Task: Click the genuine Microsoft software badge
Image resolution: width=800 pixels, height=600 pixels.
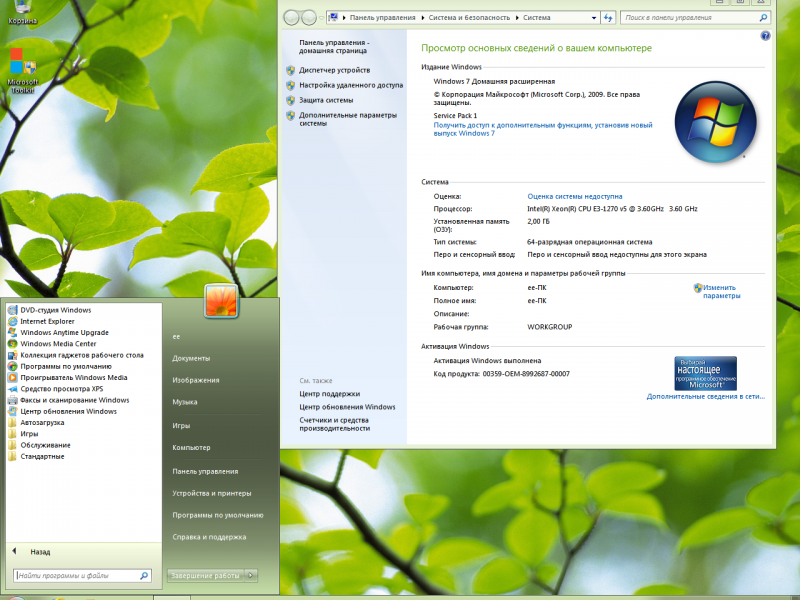Action: (706, 373)
